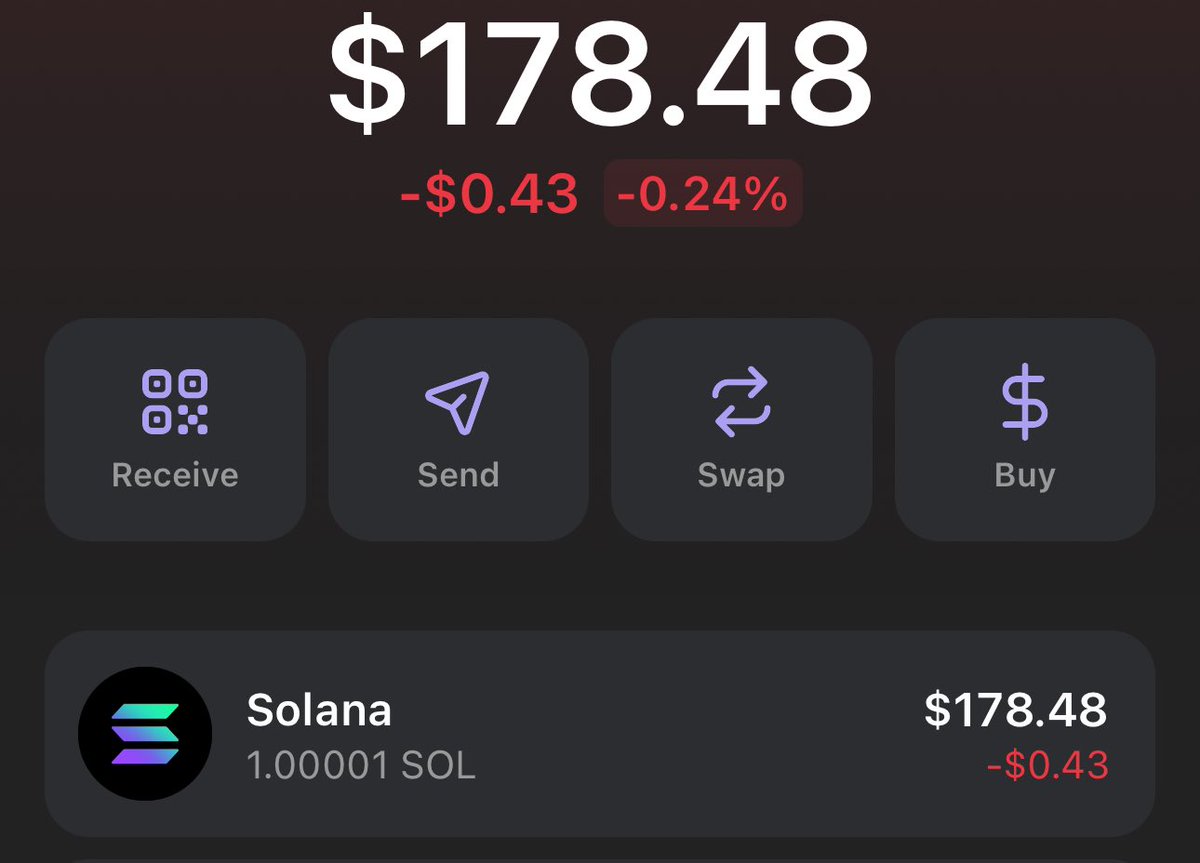Tap the -0.24% percentage change badge
Image resolution: width=1200 pixels, height=863 pixels.
703,194
